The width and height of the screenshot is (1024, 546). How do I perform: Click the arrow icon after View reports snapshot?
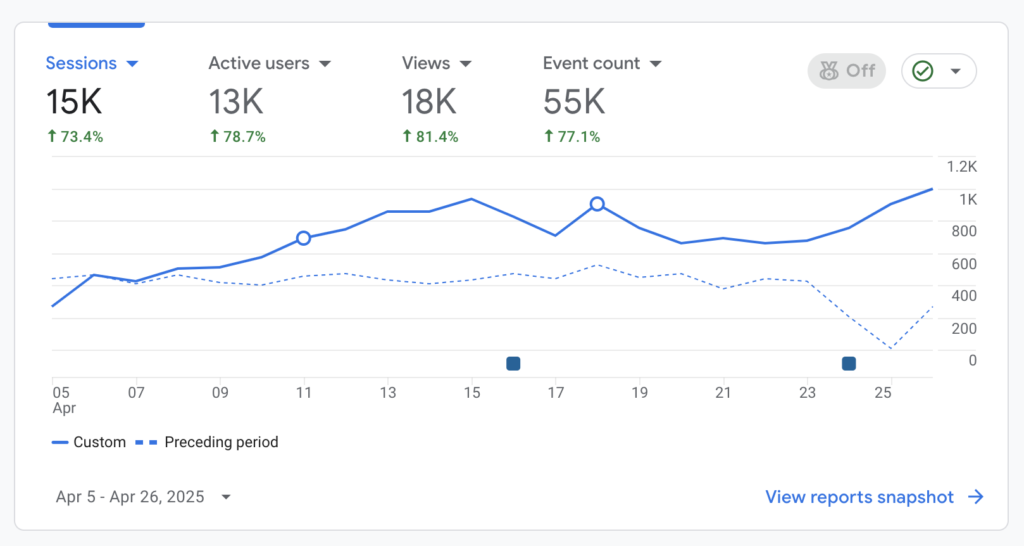coord(976,497)
